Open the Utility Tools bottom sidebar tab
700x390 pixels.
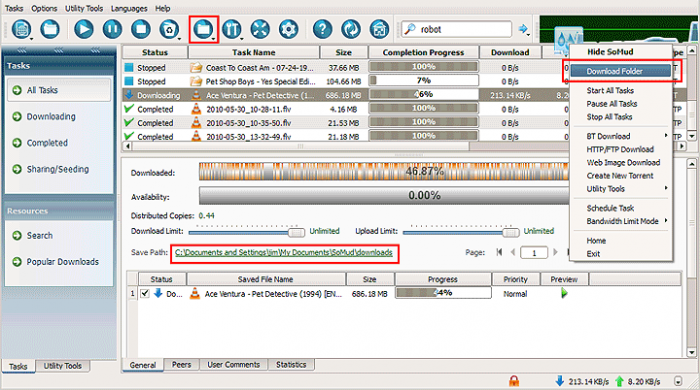(x=62, y=366)
